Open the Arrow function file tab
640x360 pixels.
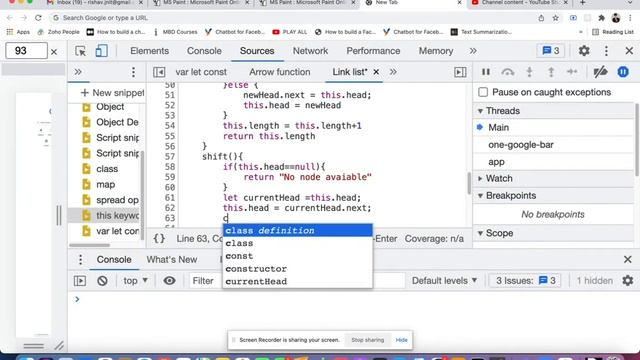click(x=280, y=72)
